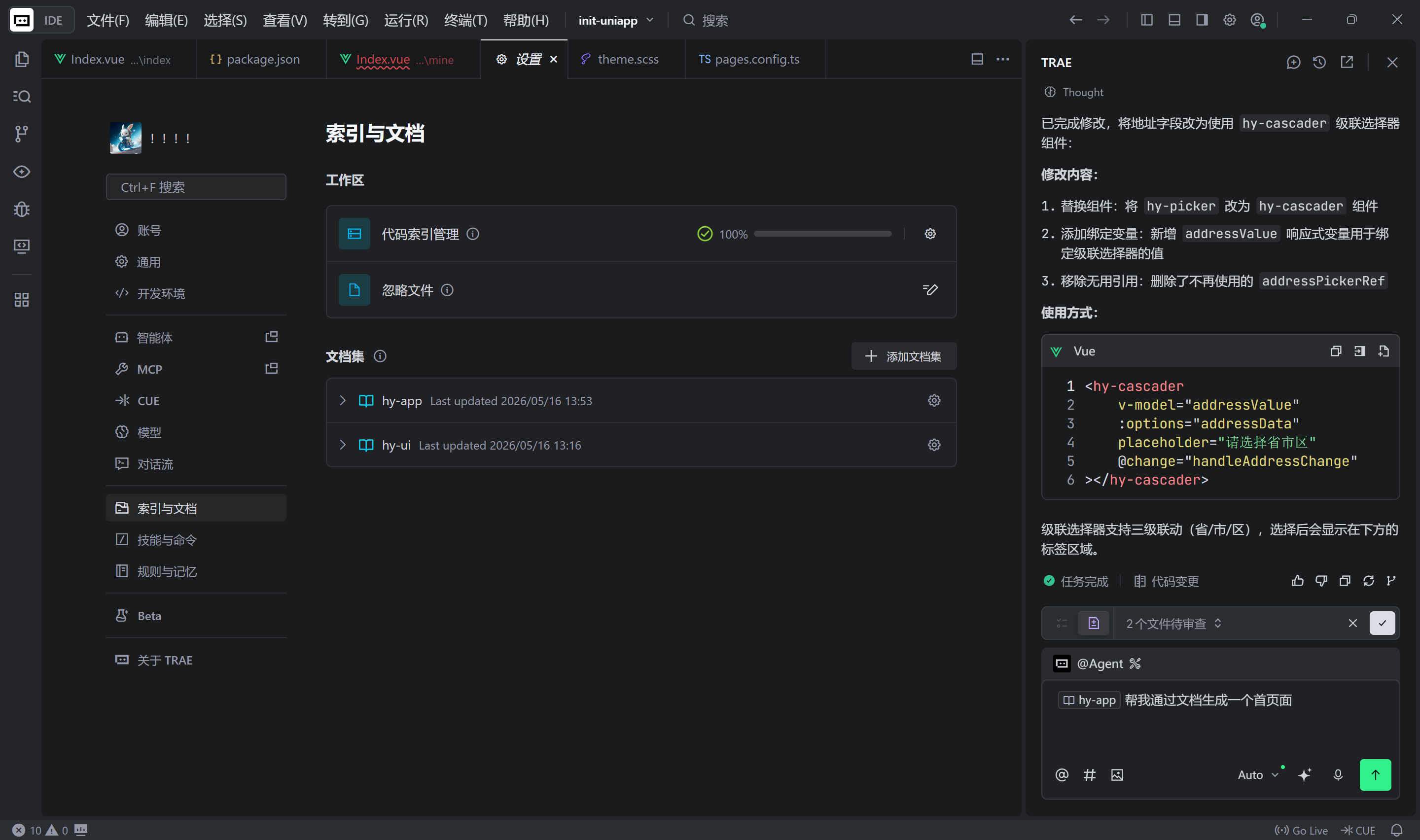Click errors and warnings count in status bar
The width and height of the screenshot is (1420, 840).
tap(39, 830)
